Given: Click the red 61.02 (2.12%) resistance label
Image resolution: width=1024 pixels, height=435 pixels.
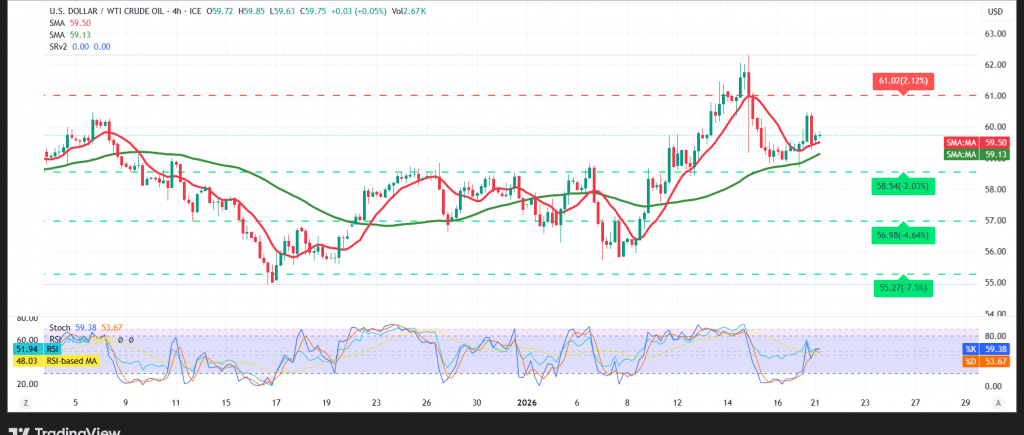Looking at the screenshot, I should coord(903,80).
